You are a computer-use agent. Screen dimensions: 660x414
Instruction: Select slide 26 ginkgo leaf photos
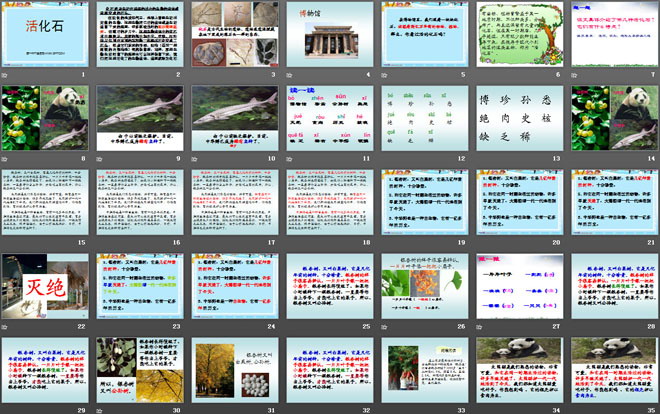click(x=425, y=286)
